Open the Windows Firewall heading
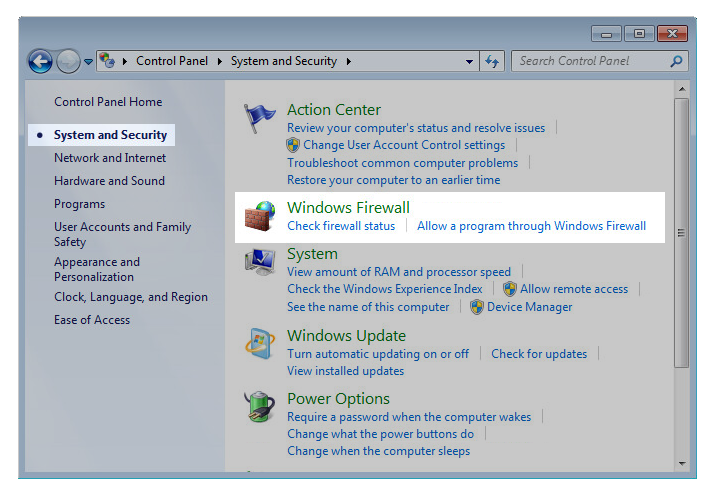 click(348, 208)
